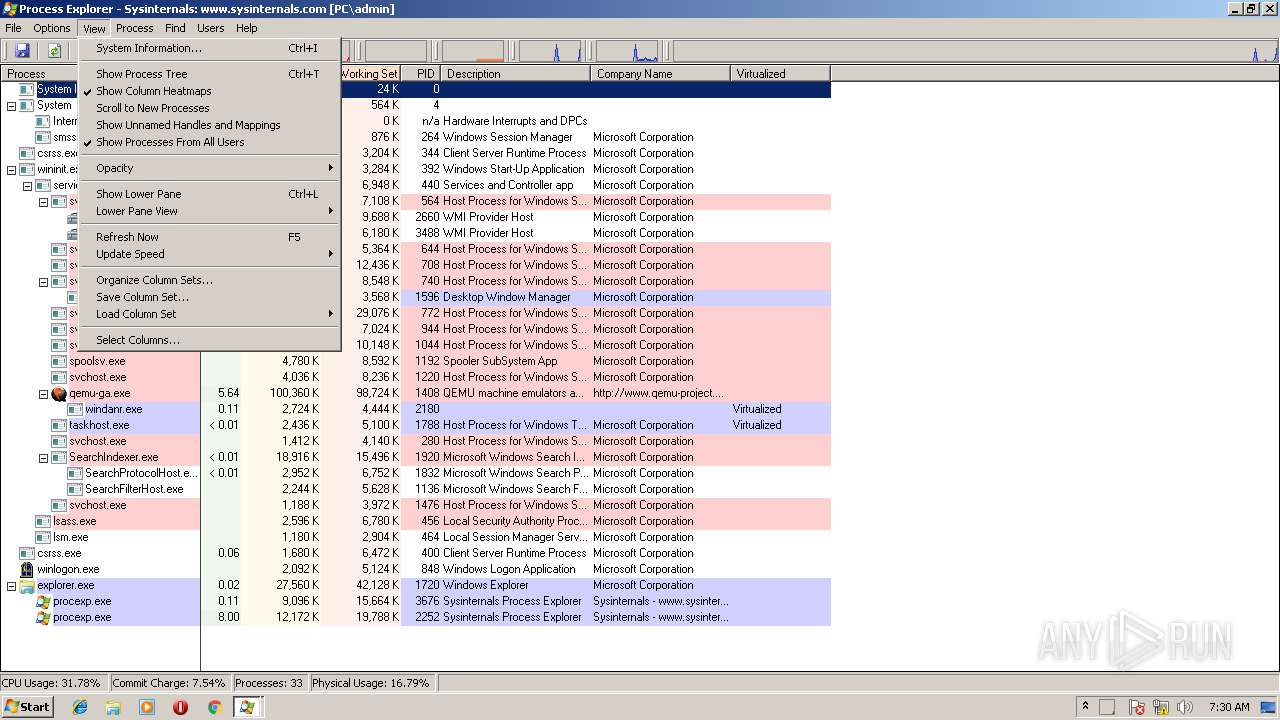The height and width of the screenshot is (720, 1280).
Task: Click the winlogon.exe process icon
Action: 27,569
